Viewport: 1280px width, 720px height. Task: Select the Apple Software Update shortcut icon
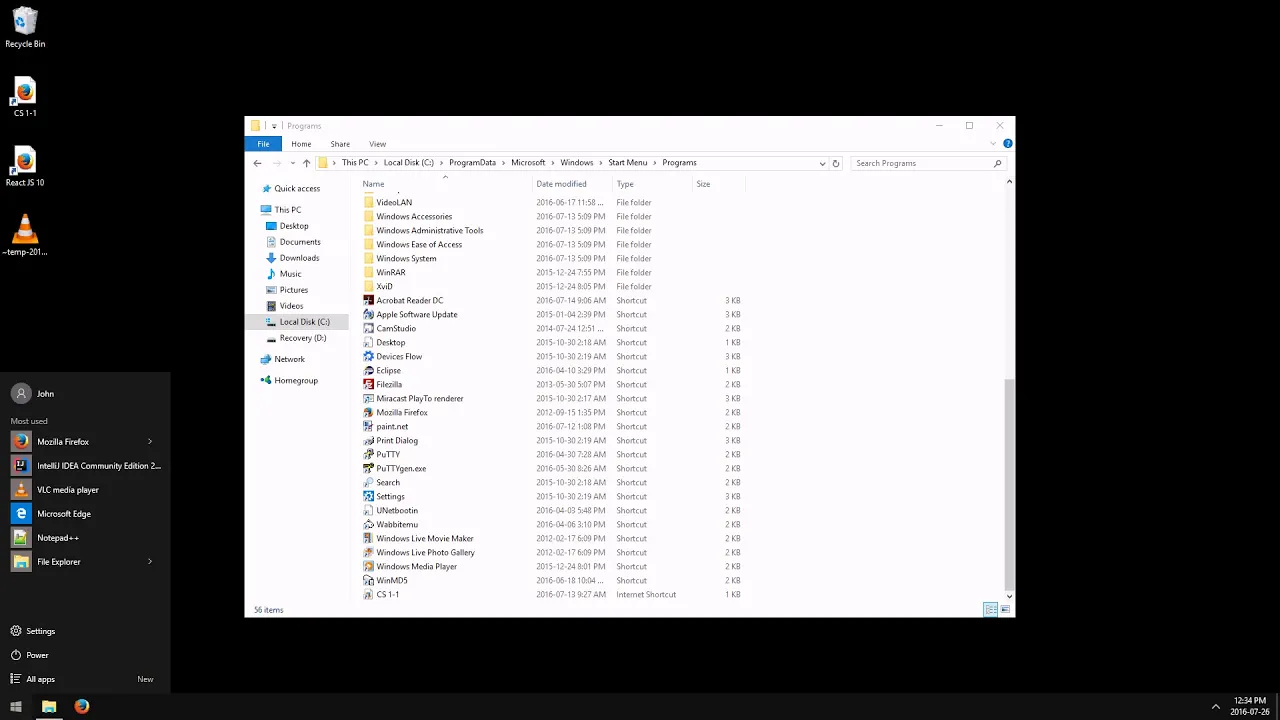tap(368, 314)
